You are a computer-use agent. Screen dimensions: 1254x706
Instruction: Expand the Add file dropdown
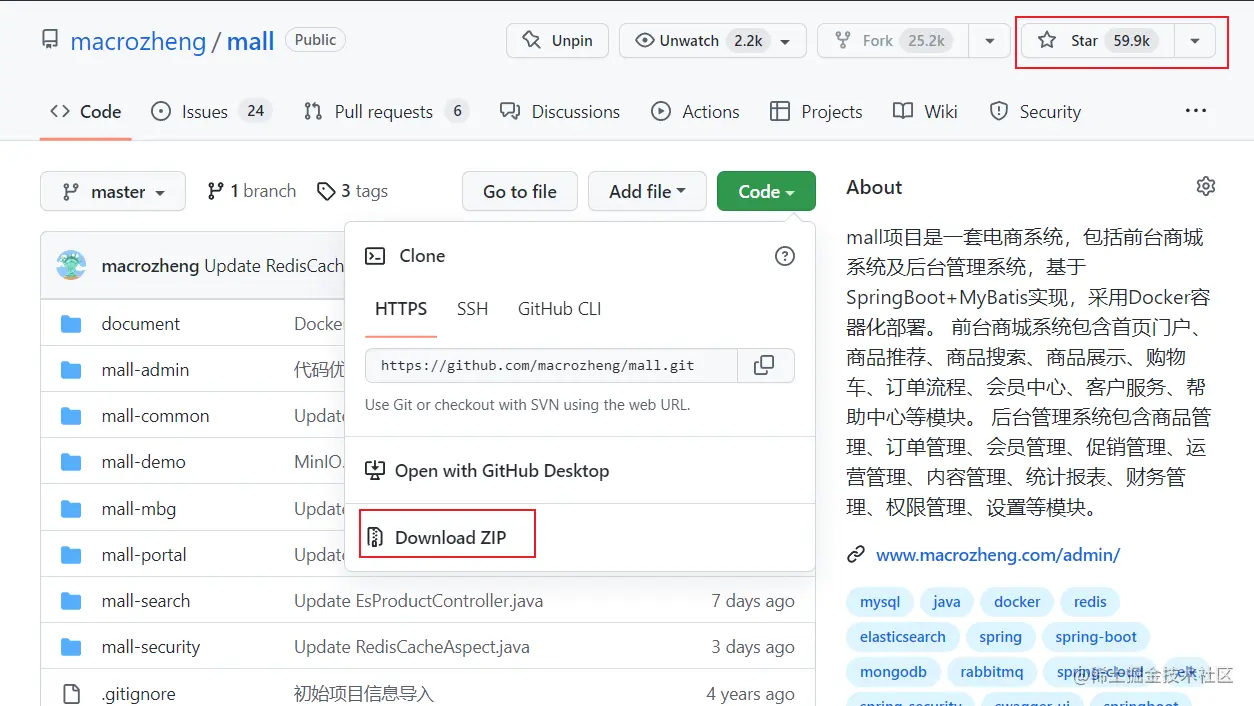point(647,191)
